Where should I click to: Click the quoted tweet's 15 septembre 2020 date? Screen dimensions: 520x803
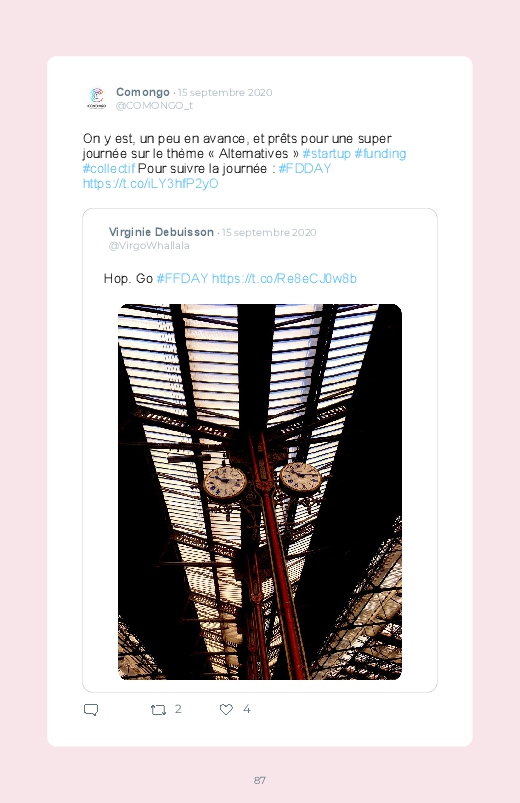[269, 233]
